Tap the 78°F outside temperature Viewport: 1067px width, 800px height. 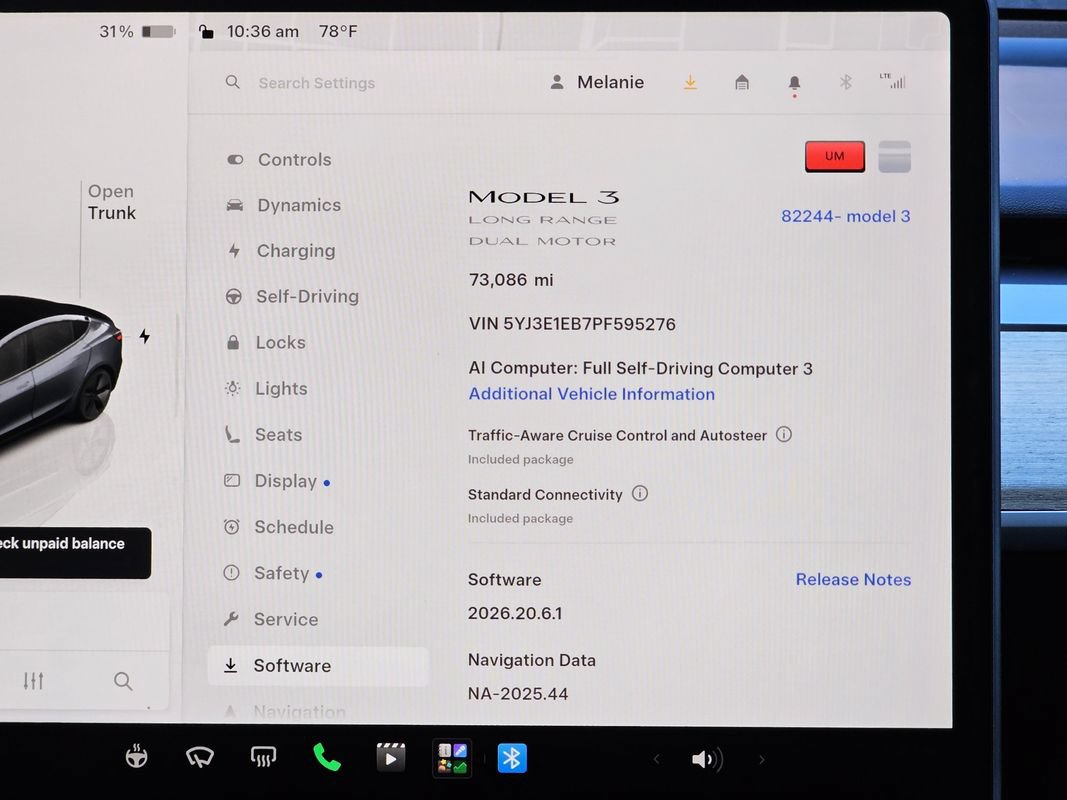tap(338, 31)
